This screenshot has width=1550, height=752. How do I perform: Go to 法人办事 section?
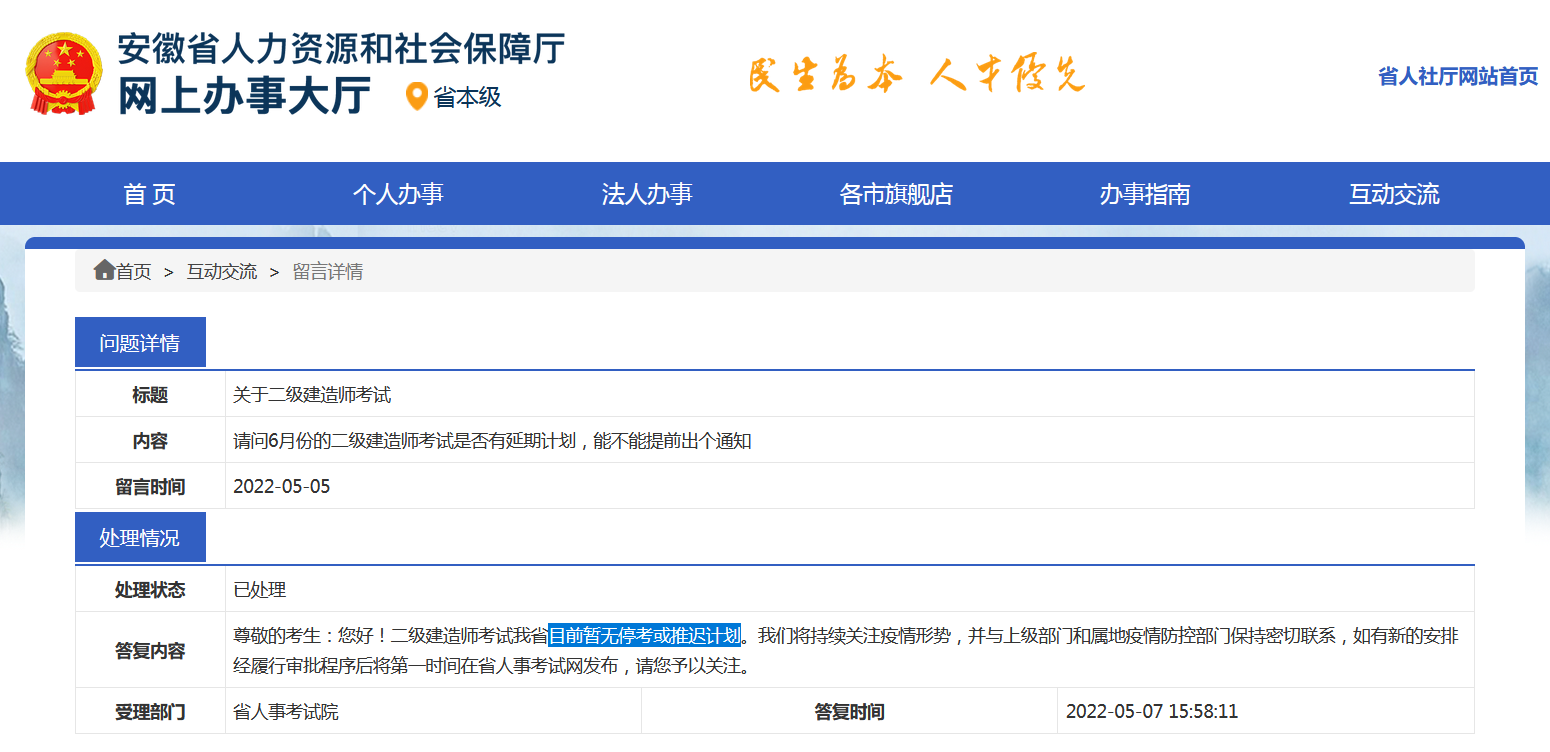pyautogui.click(x=647, y=194)
